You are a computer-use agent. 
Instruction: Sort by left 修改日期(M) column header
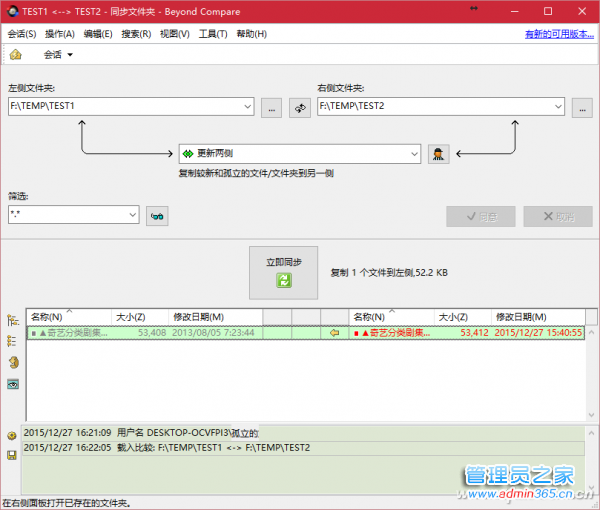(215, 317)
